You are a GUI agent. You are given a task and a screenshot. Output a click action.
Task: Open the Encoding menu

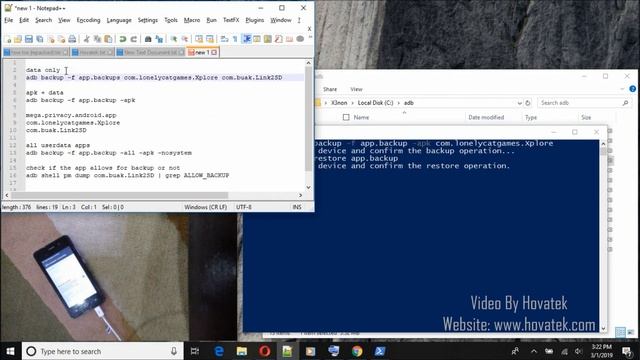point(88,20)
